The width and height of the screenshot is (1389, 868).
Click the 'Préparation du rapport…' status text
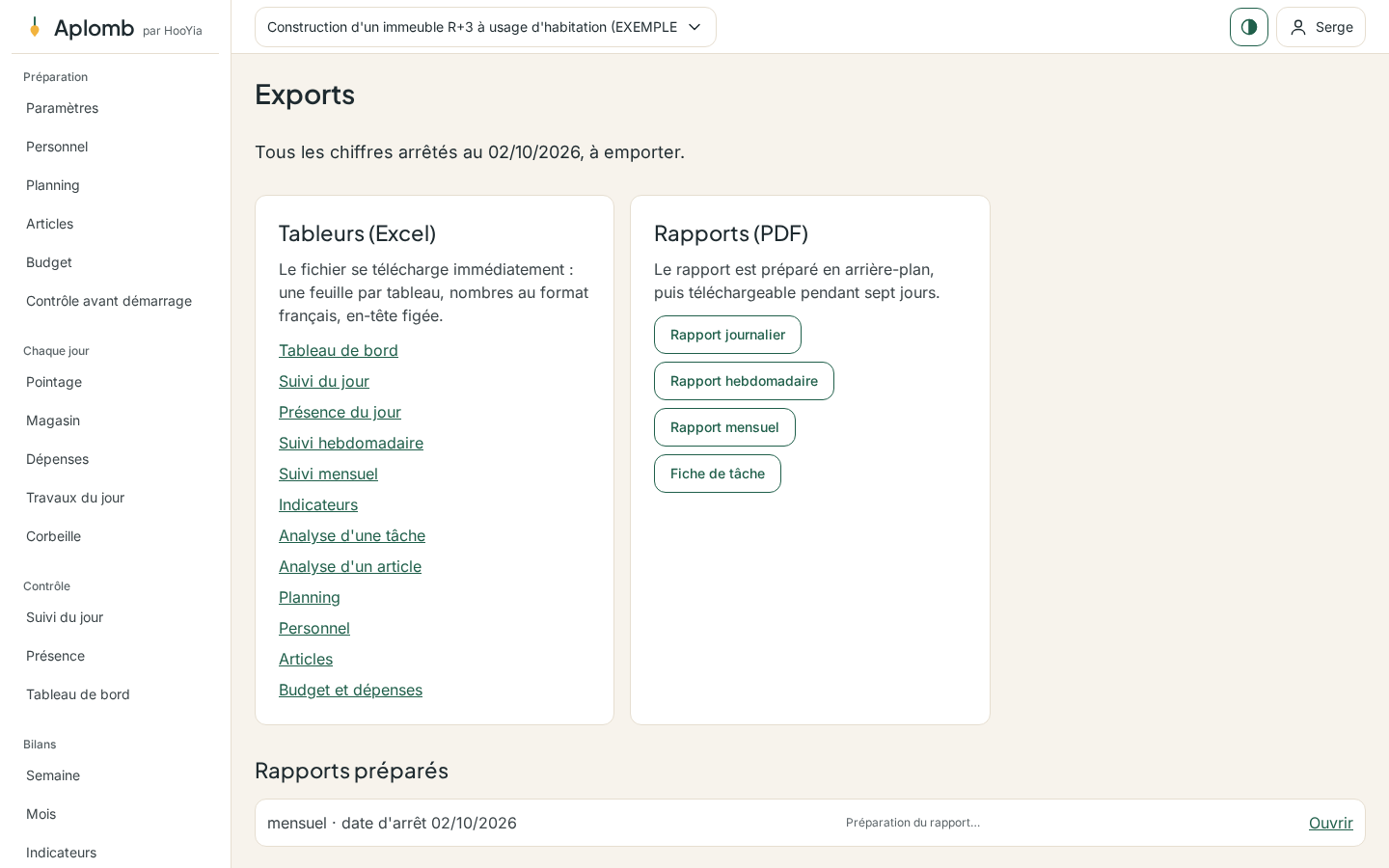(912, 823)
